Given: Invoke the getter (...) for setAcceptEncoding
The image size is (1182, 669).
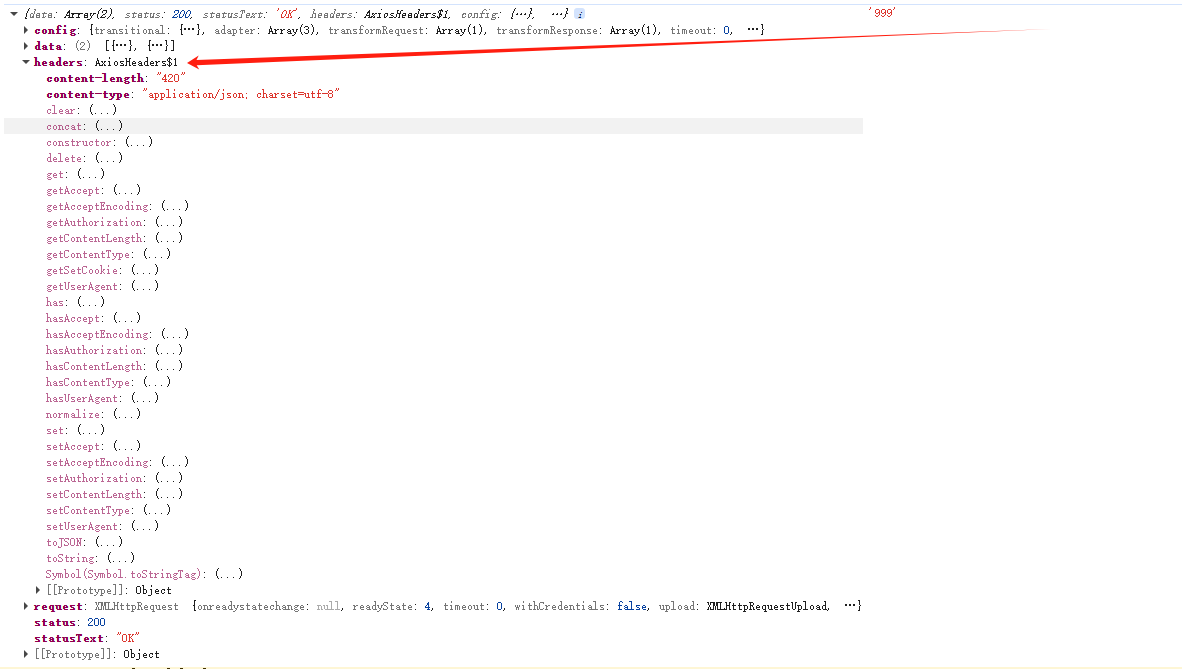Looking at the screenshot, I should [174, 462].
